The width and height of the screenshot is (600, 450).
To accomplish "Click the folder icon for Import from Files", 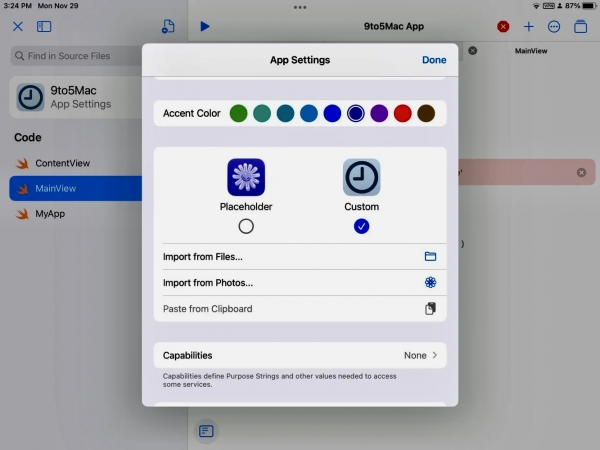I will pyautogui.click(x=430, y=256).
